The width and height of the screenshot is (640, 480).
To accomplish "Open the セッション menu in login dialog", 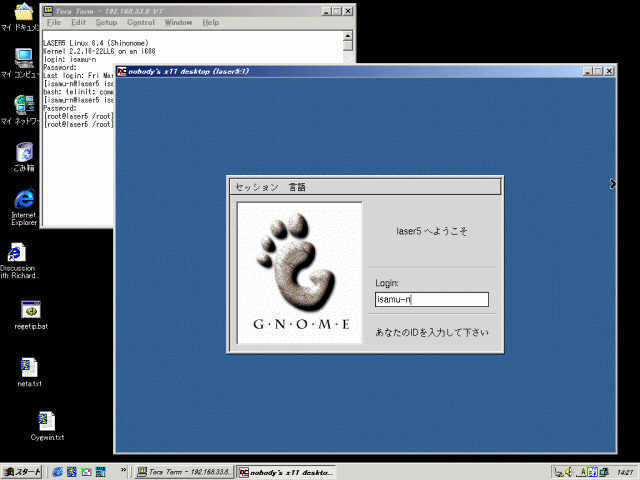I will coord(256,187).
